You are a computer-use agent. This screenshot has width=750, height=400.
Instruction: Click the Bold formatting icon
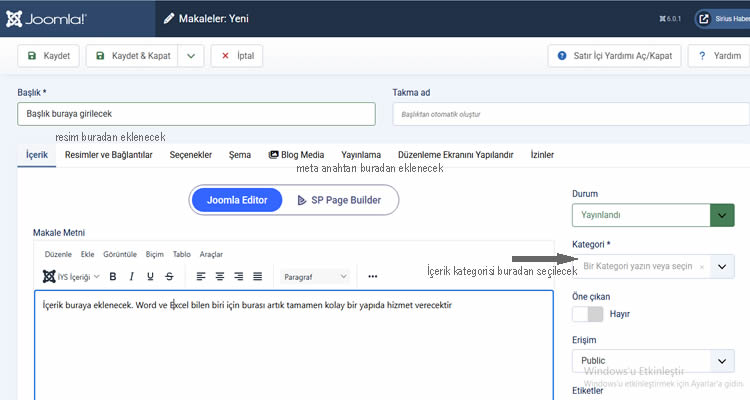click(113, 276)
